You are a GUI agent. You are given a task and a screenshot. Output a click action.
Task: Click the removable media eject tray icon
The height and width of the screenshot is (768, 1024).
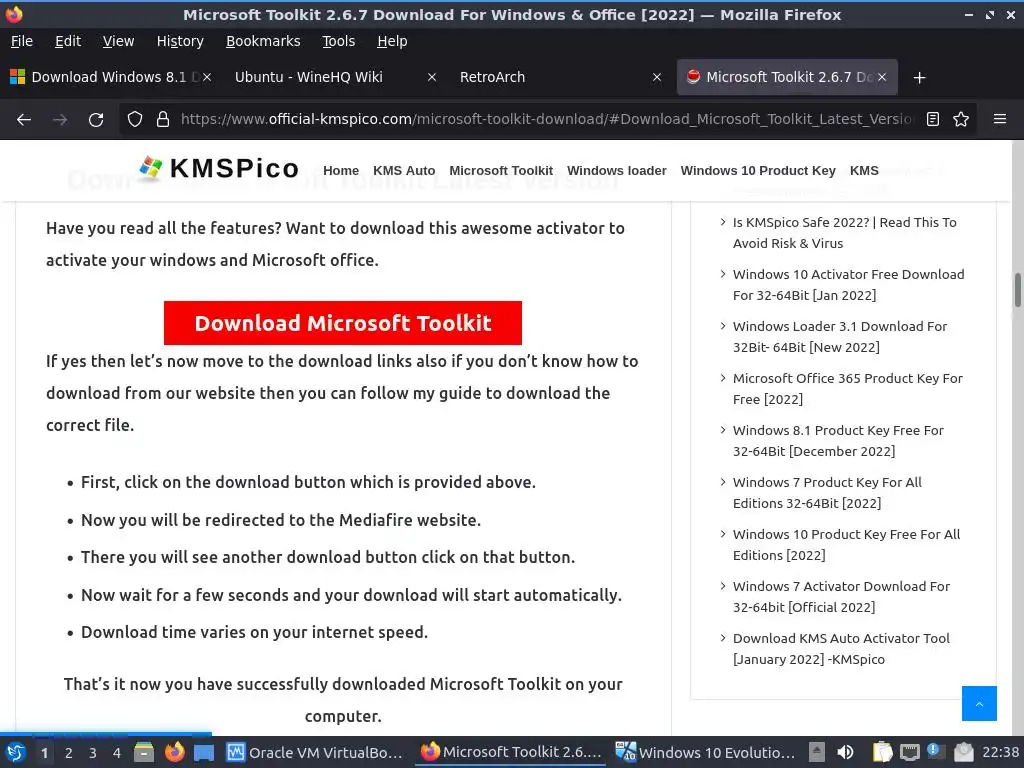[816, 752]
